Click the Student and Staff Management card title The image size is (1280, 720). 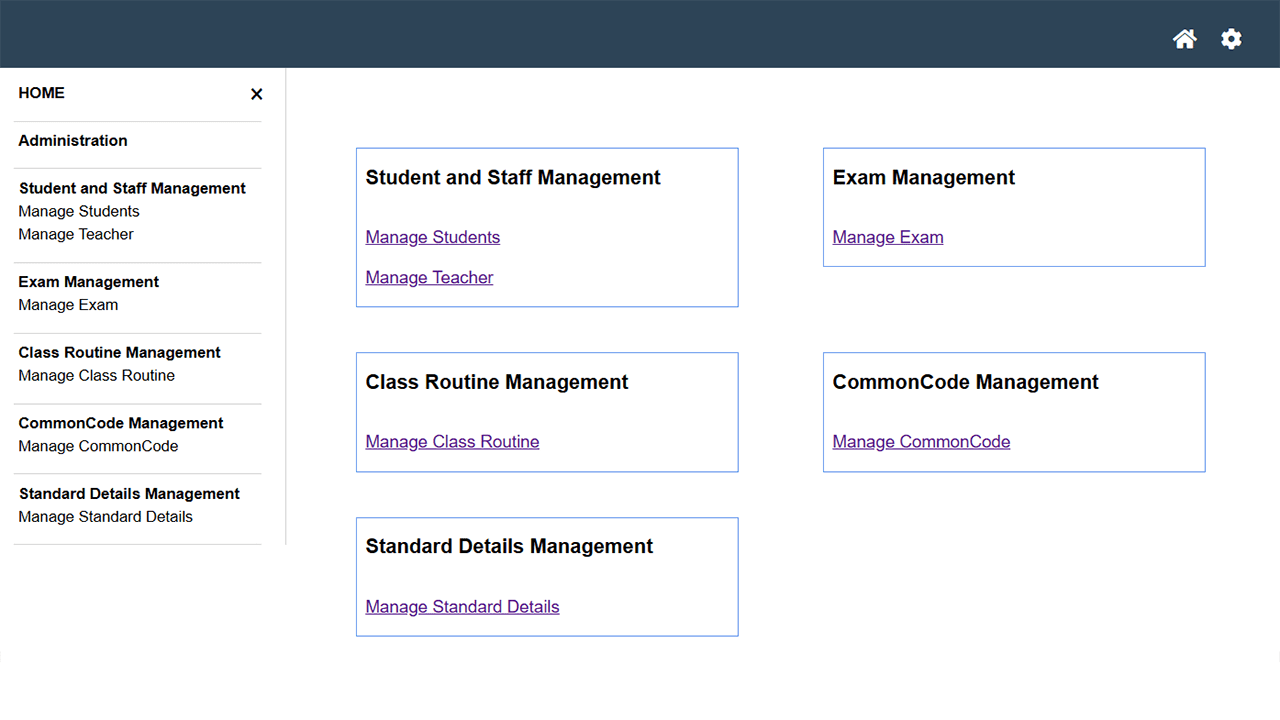tap(513, 178)
